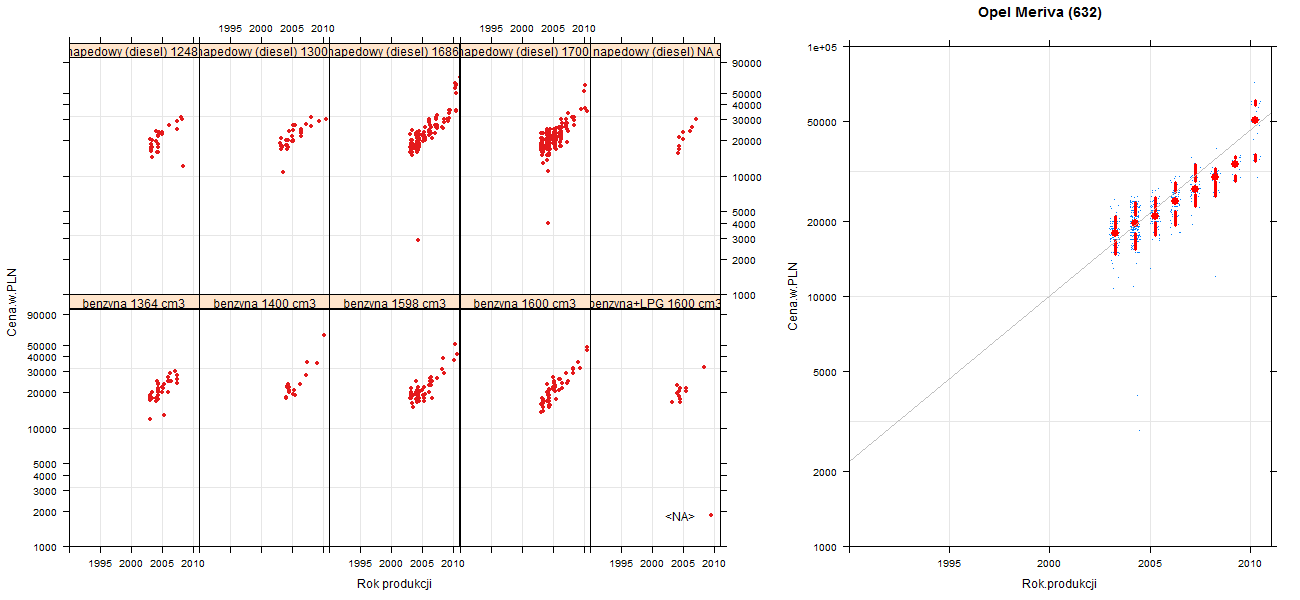Click the "Opel Meriva (632)" chart title

click(1040, 13)
